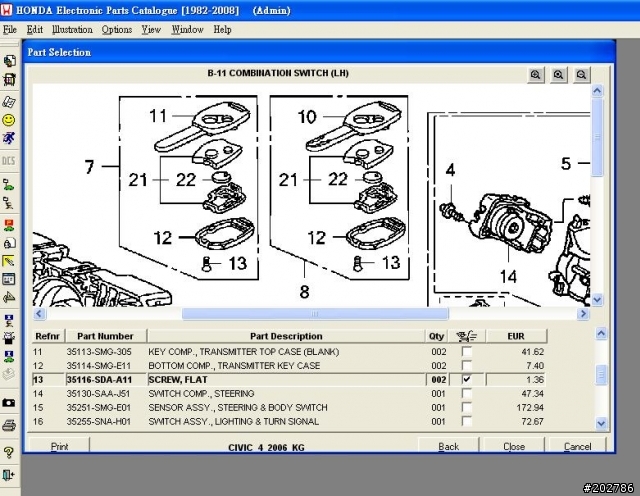This screenshot has width=640, height=496.
Task: Click the illustration horizontal scrollbar thumb
Action: click(x=315, y=314)
